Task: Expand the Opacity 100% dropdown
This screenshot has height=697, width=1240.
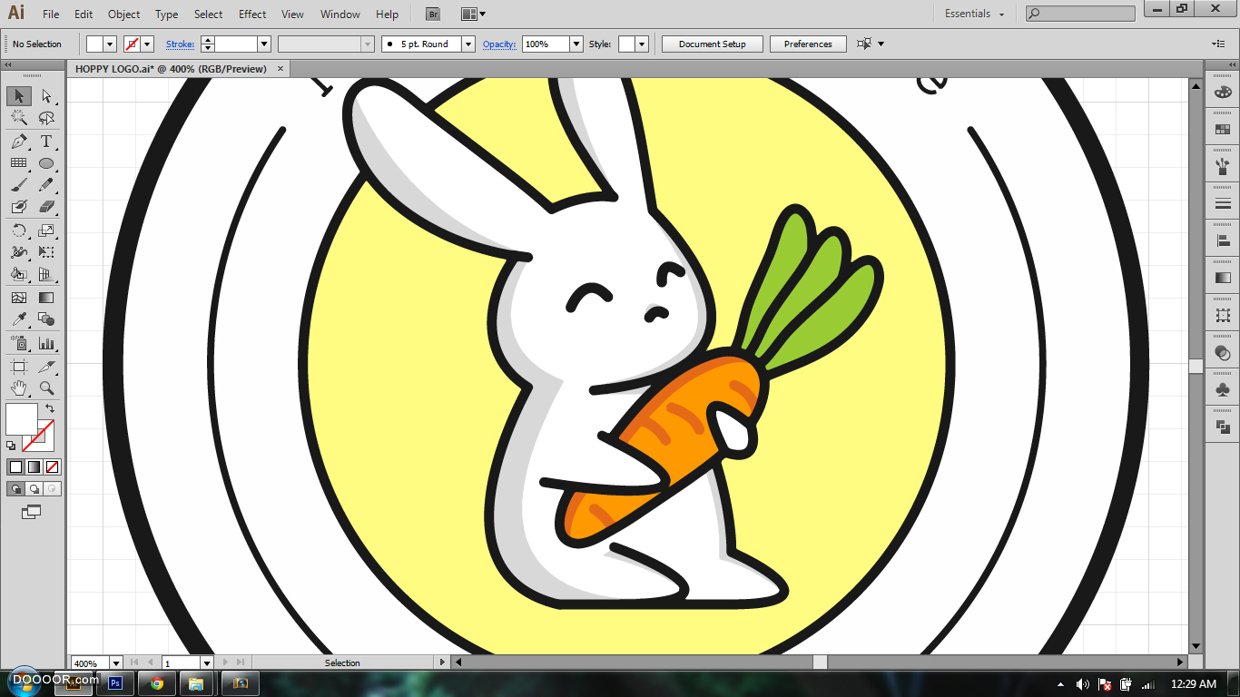Action: [x=576, y=44]
